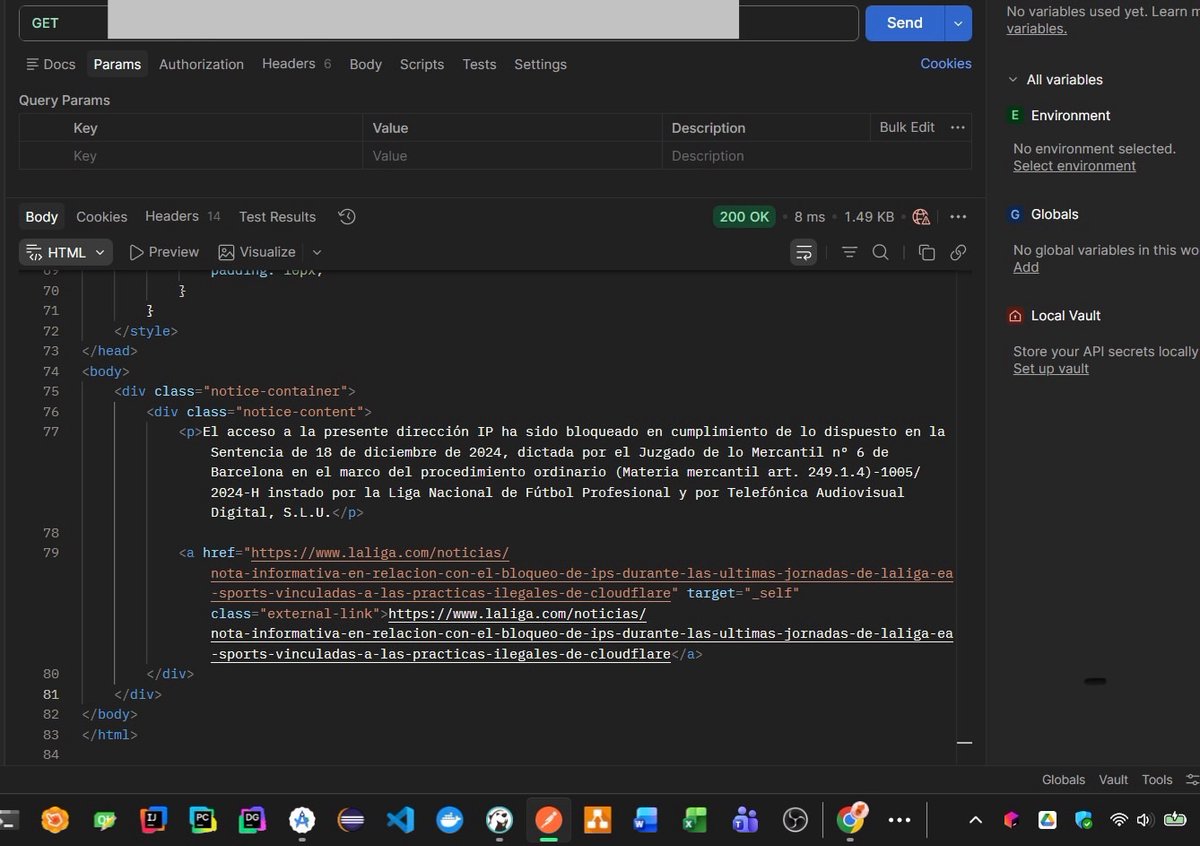The height and width of the screenshot is (846, 1200).
Task: Select the response Cookies tab
Action: [102, 217]
